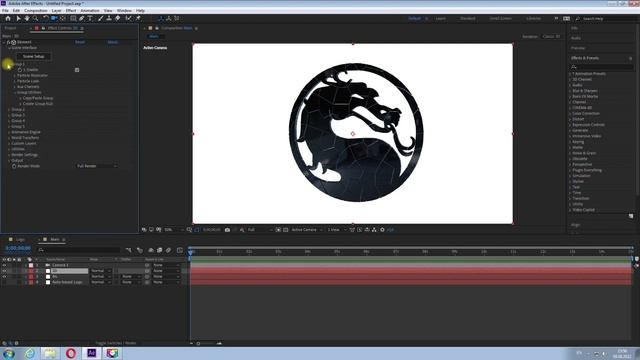The image size is (640, 360).
Task: Toggle the Element effect fx switch
Action: (8, 42)
